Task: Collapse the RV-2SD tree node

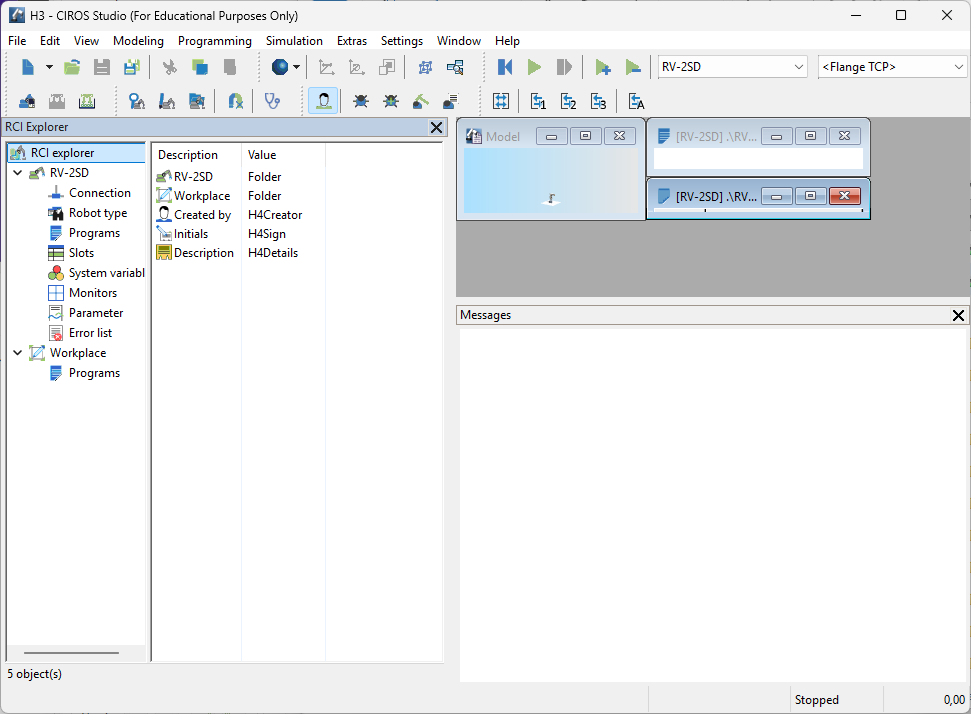Action: (x=17, y=173)
